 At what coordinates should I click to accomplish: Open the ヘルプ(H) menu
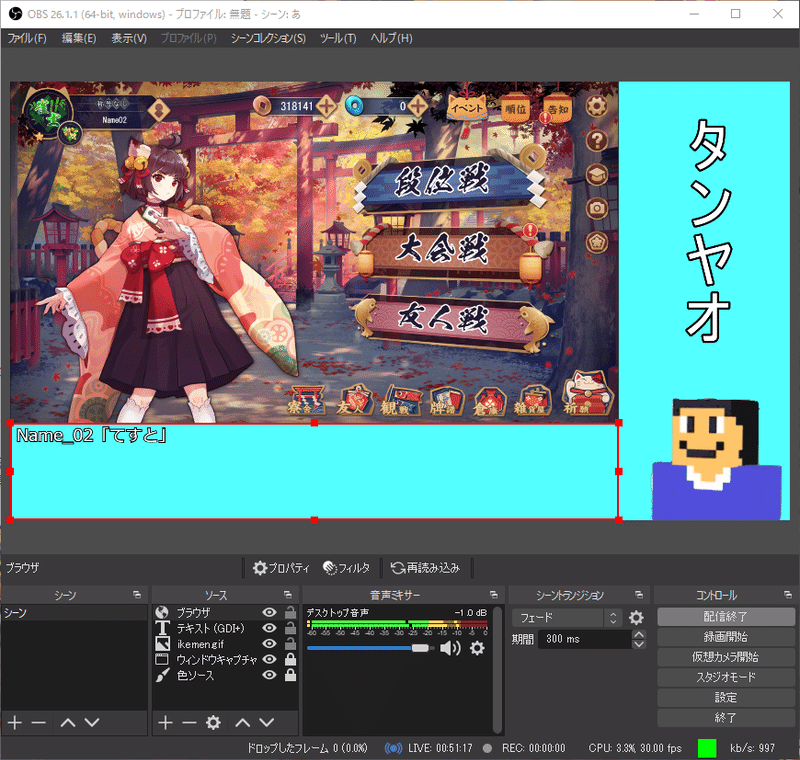click(x=391, y=38)
